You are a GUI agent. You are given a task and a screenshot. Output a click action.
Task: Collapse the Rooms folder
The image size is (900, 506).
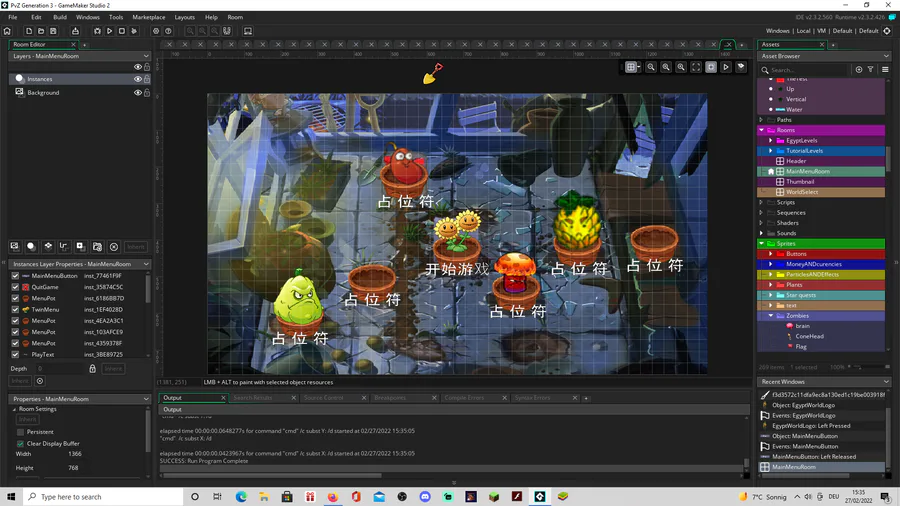pyautogui.click(x=762, y=130)
